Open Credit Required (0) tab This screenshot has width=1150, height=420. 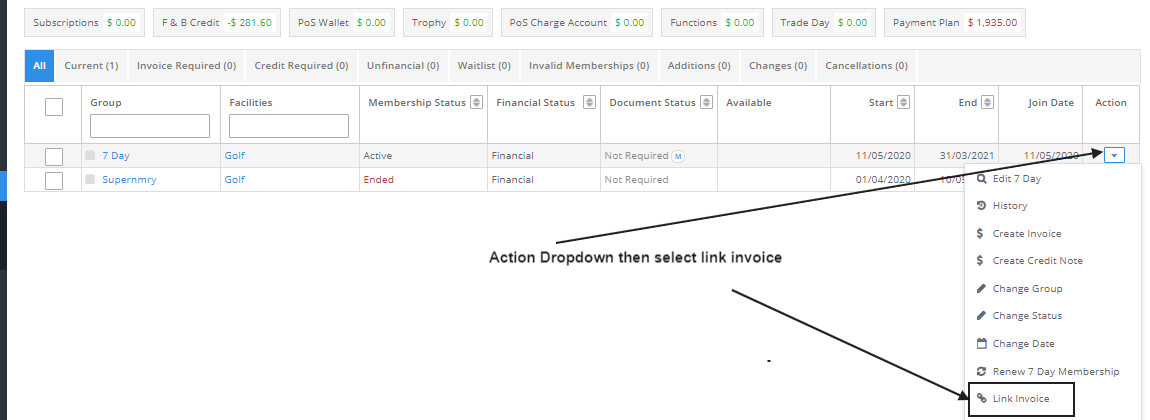tap(301, 66)
